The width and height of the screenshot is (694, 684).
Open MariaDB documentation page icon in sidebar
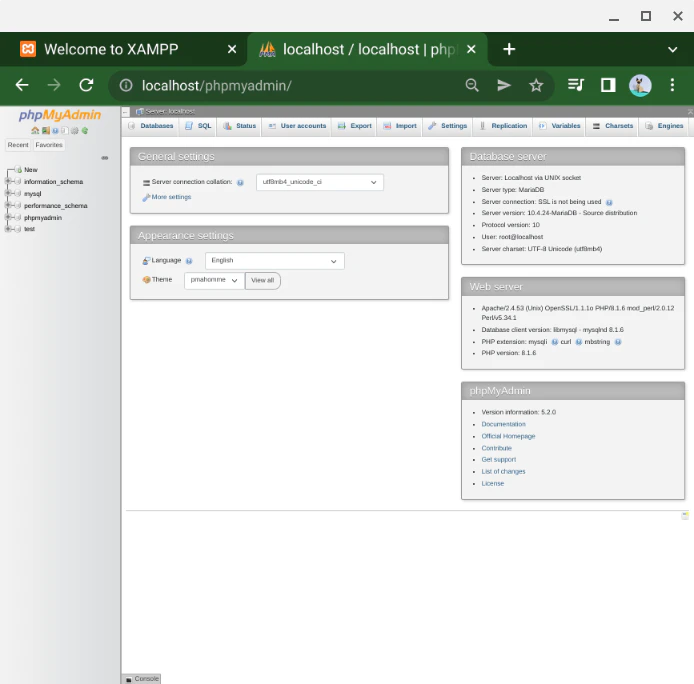tap(65, 131)
